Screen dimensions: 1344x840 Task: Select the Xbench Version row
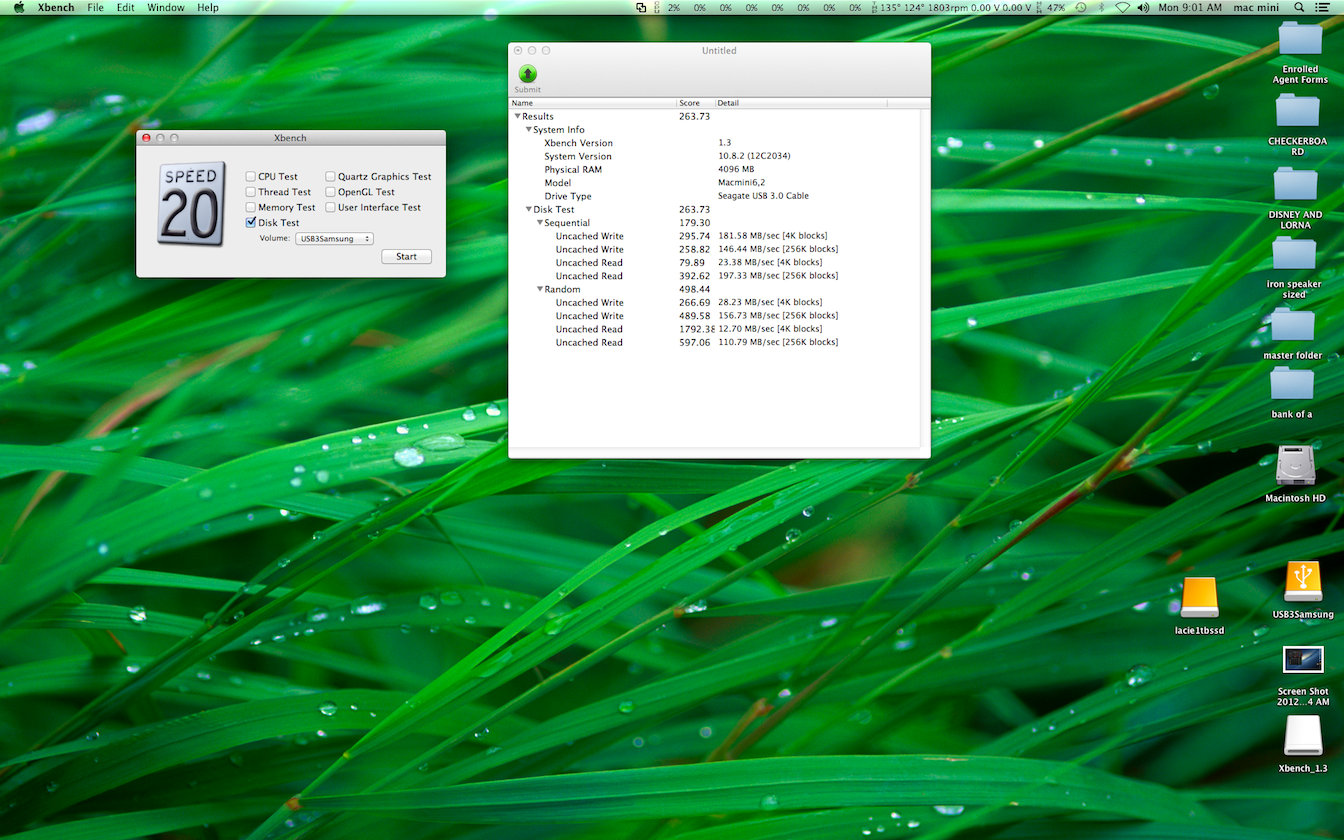(x=715, y=143)
